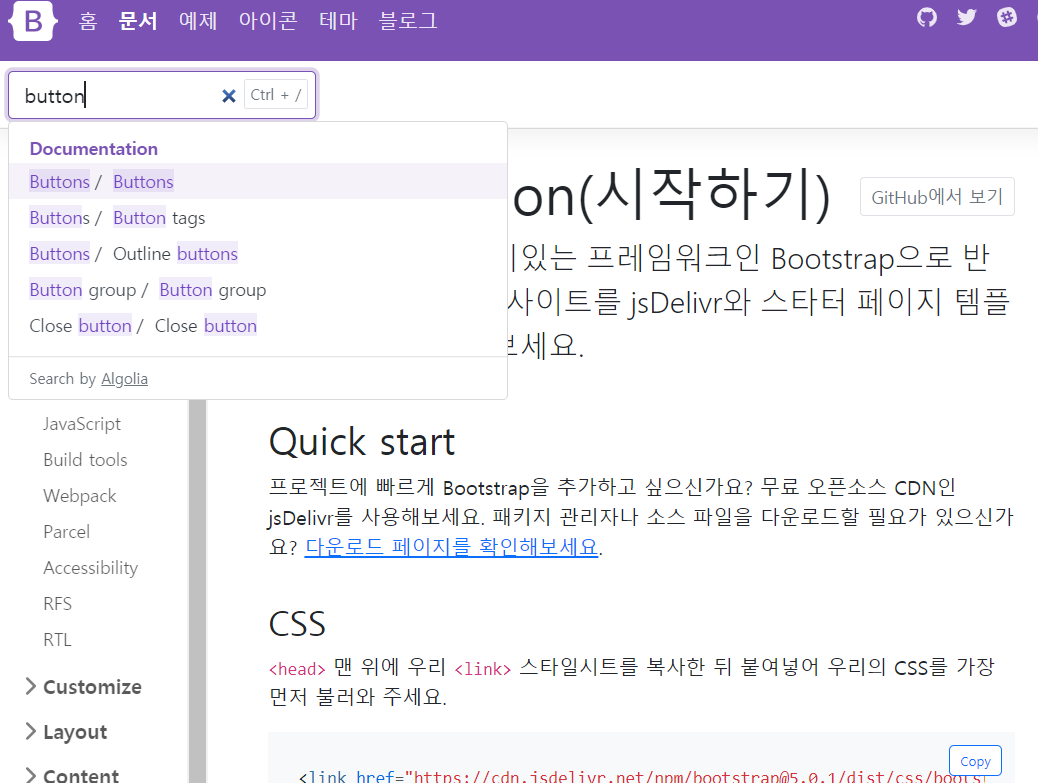The width and height of the screenshot is (1038, 783).
Task: Open the 아이콘 nav item
Action: point(268,21)
